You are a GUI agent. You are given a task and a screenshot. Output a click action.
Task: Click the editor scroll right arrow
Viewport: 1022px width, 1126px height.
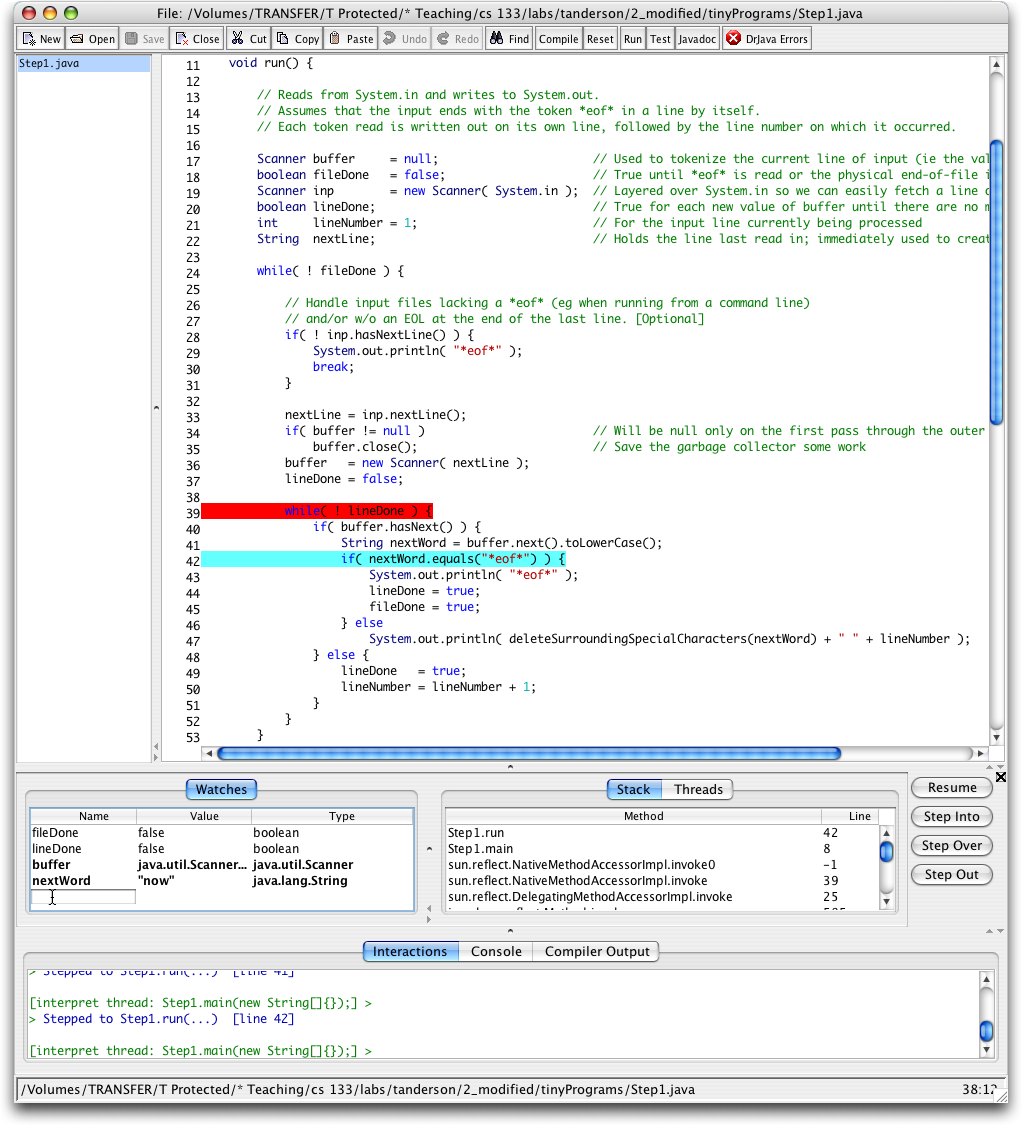coord(980,753)
